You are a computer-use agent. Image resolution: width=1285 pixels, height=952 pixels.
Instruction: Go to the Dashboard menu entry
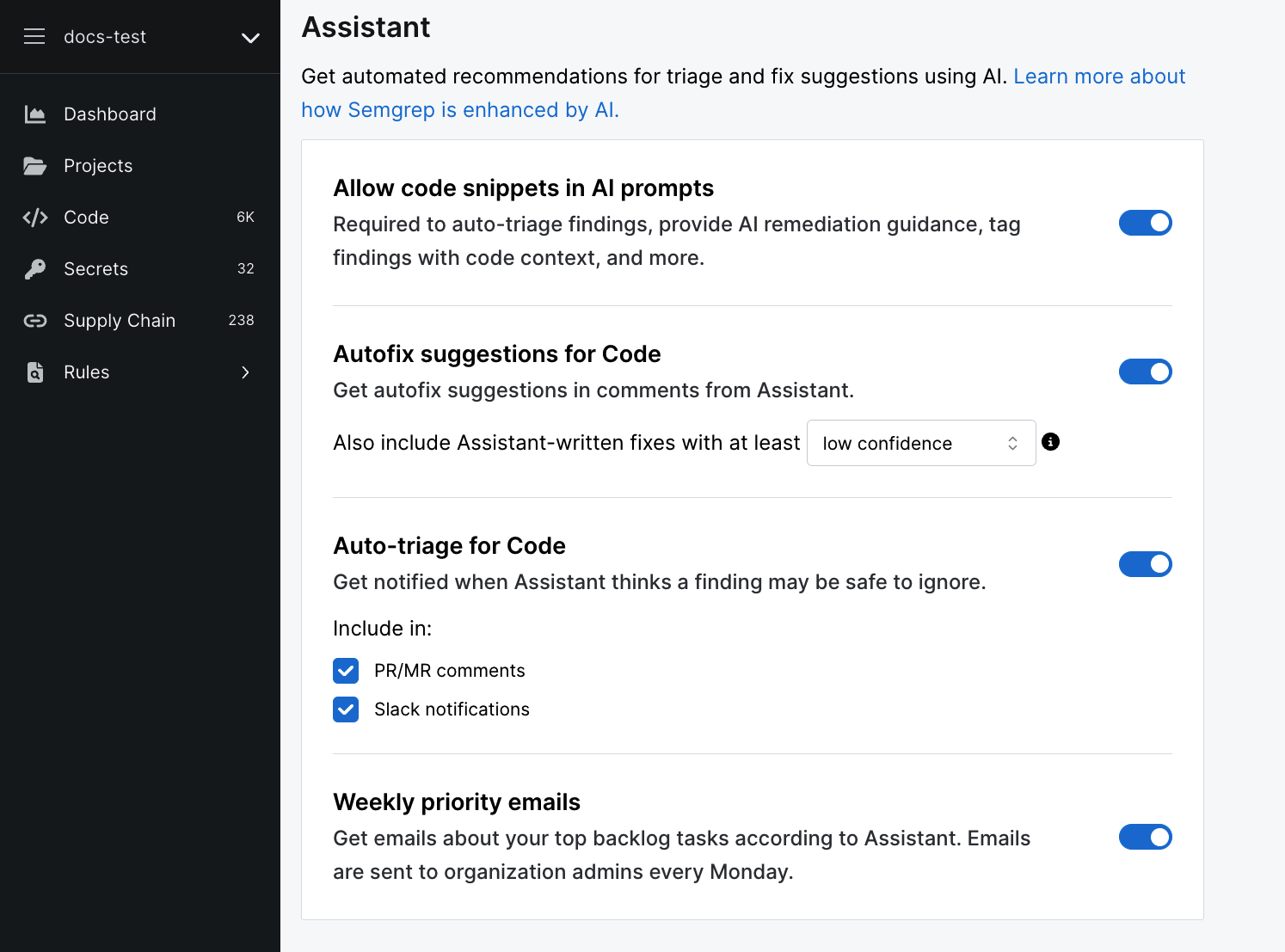(109, 114)
